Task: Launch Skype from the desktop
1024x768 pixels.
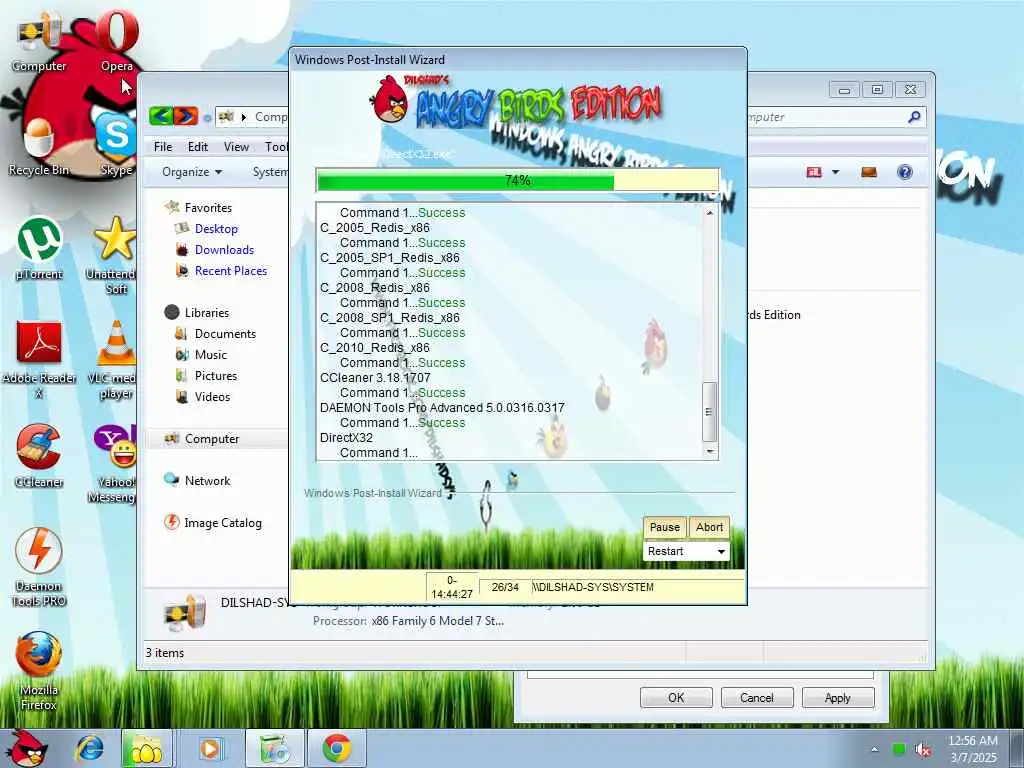Action: pyautogui.click(x=117, y=145)
